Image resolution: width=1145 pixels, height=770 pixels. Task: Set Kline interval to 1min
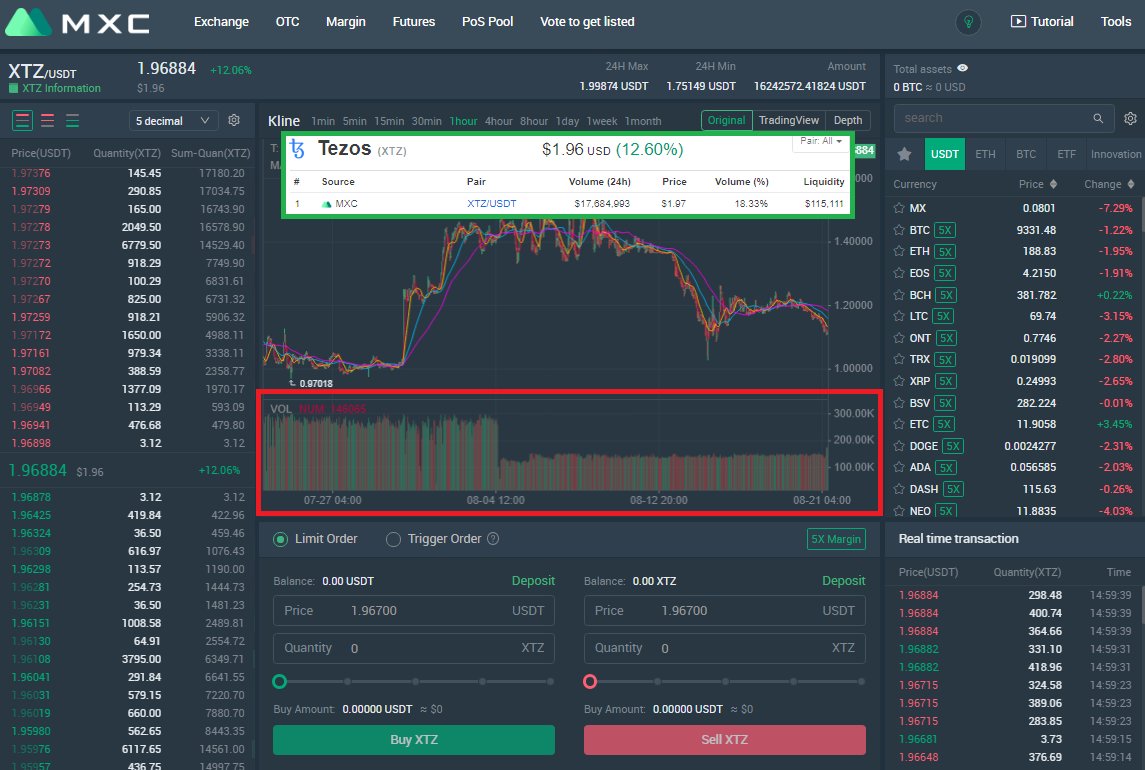click(323, 121)
